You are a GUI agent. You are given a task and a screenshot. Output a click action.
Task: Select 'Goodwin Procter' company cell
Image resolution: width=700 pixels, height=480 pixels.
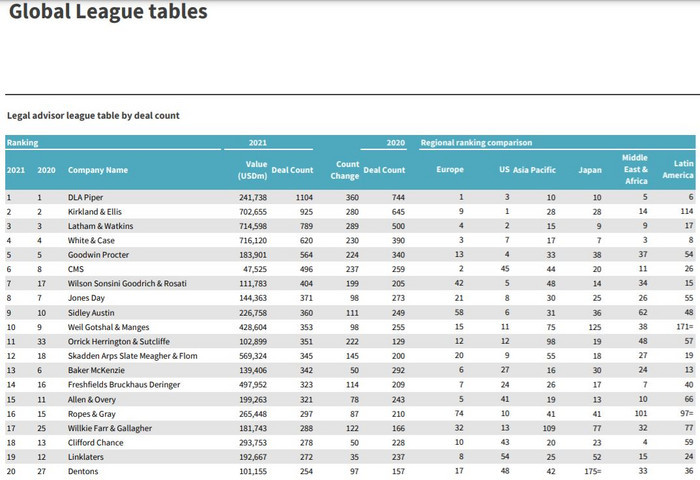(98, 255)
